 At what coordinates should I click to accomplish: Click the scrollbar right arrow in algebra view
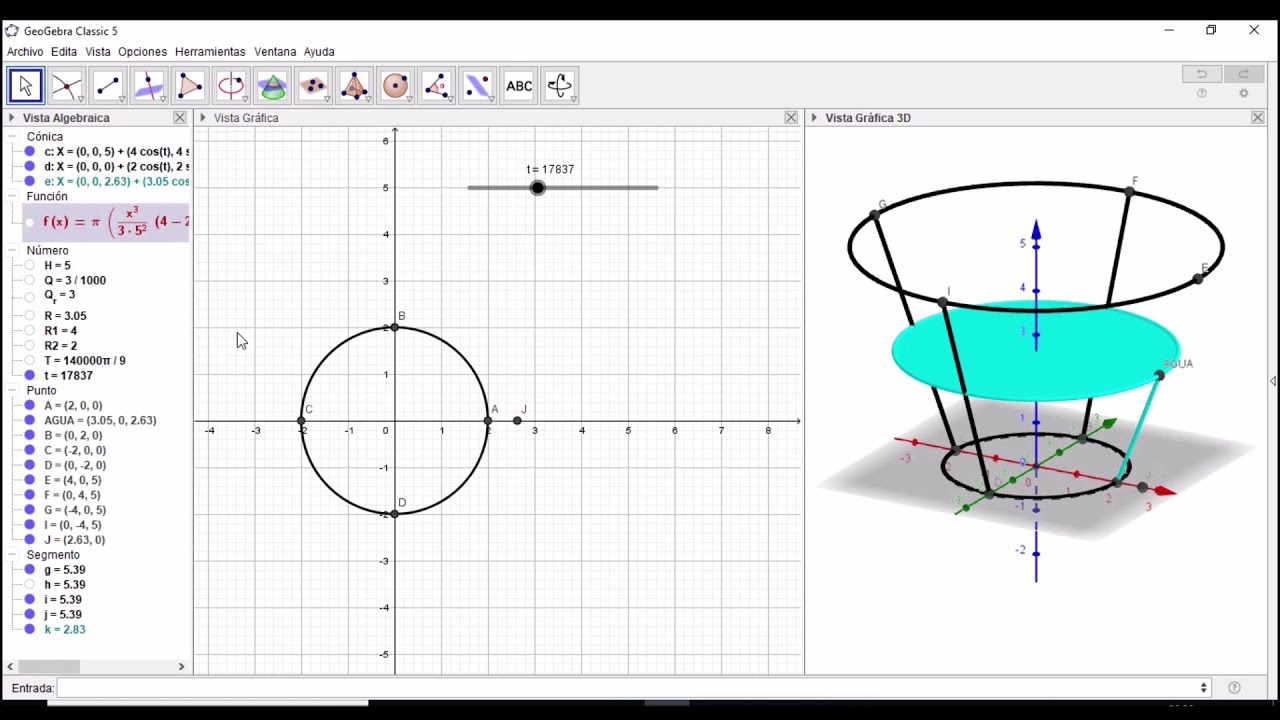tap(181, 666)
